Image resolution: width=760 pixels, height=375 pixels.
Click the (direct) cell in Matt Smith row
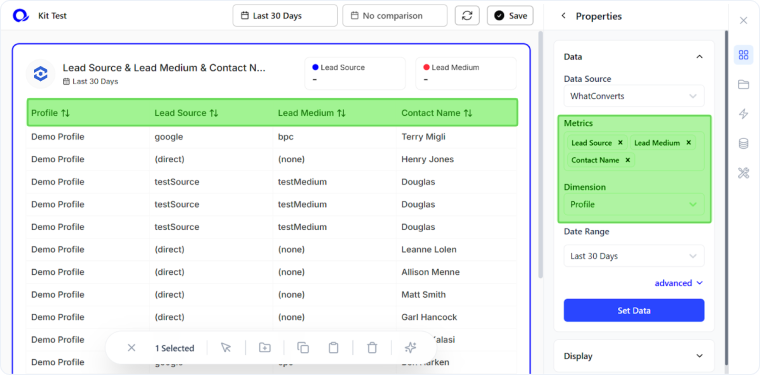169,295
